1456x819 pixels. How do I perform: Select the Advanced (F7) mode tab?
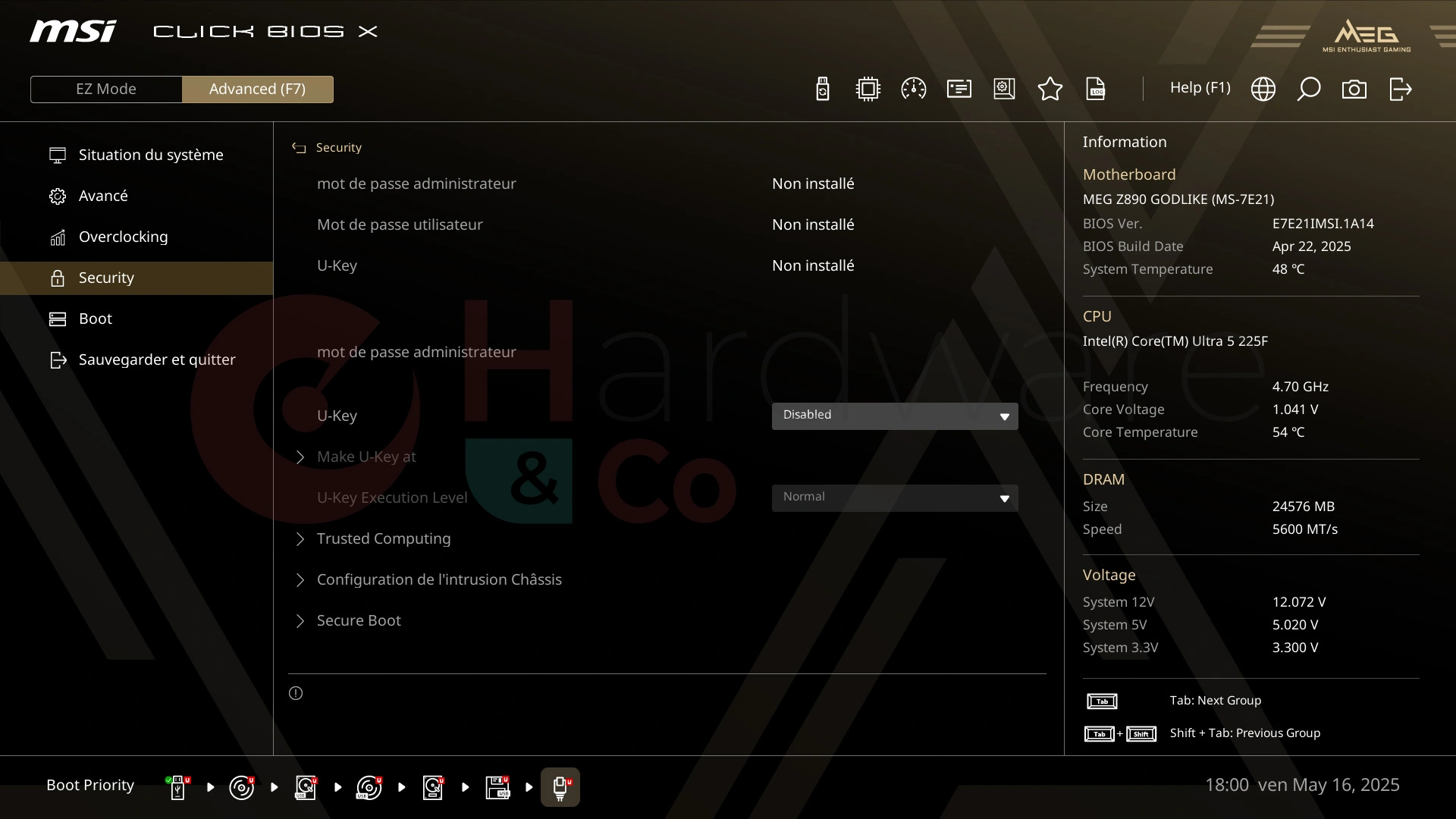click(258, 89)
